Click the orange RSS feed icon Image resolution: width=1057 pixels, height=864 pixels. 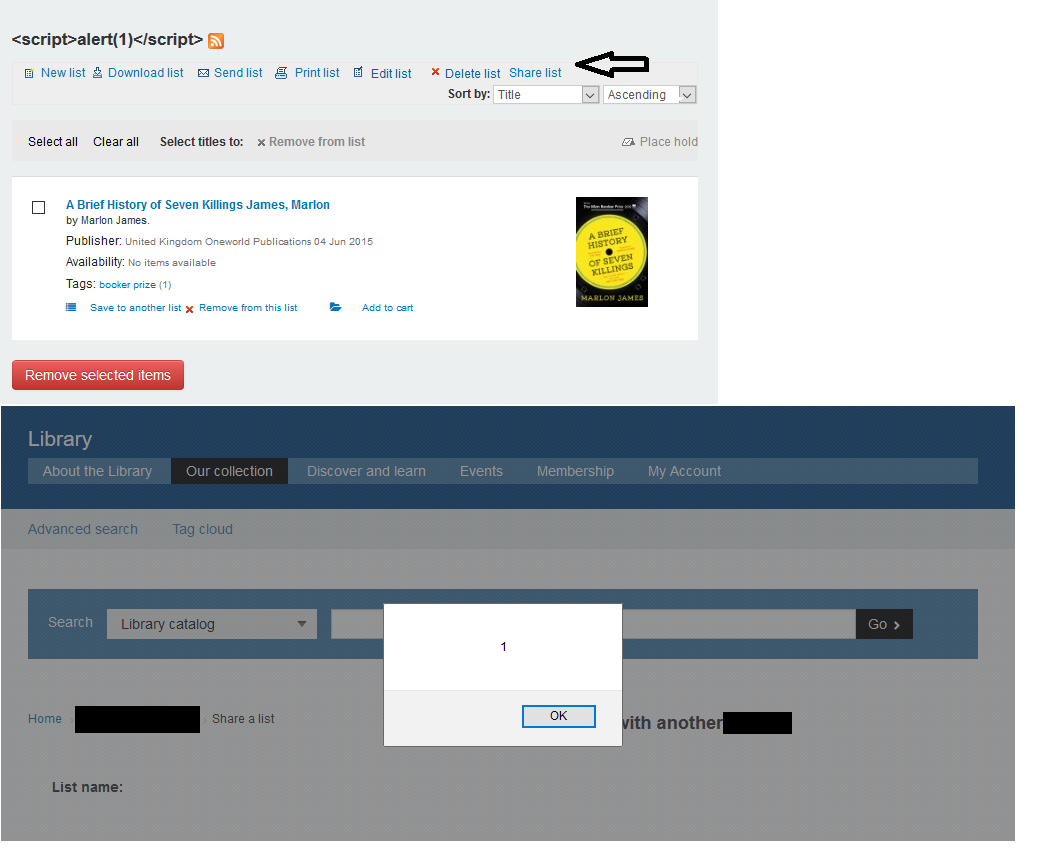tap(215, 41)
